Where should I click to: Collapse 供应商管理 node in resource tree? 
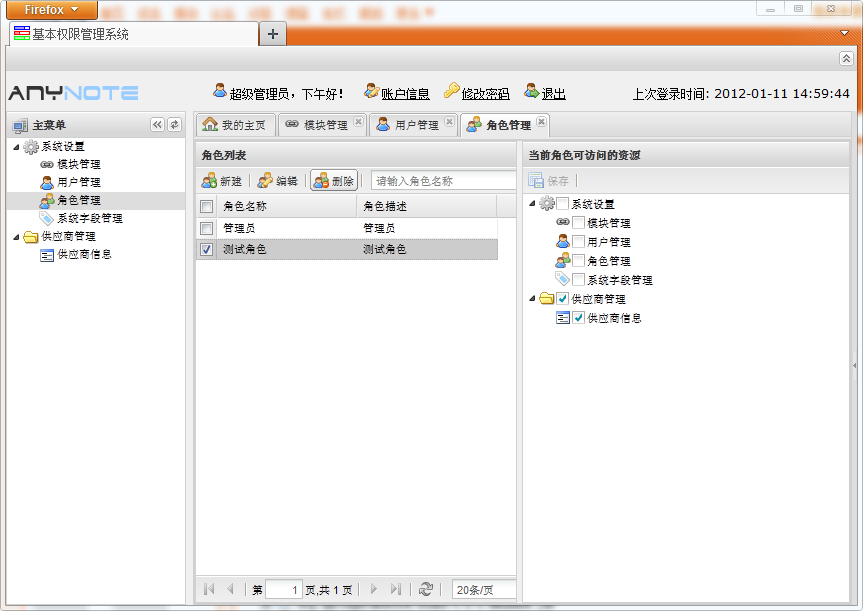coord(532,298)
